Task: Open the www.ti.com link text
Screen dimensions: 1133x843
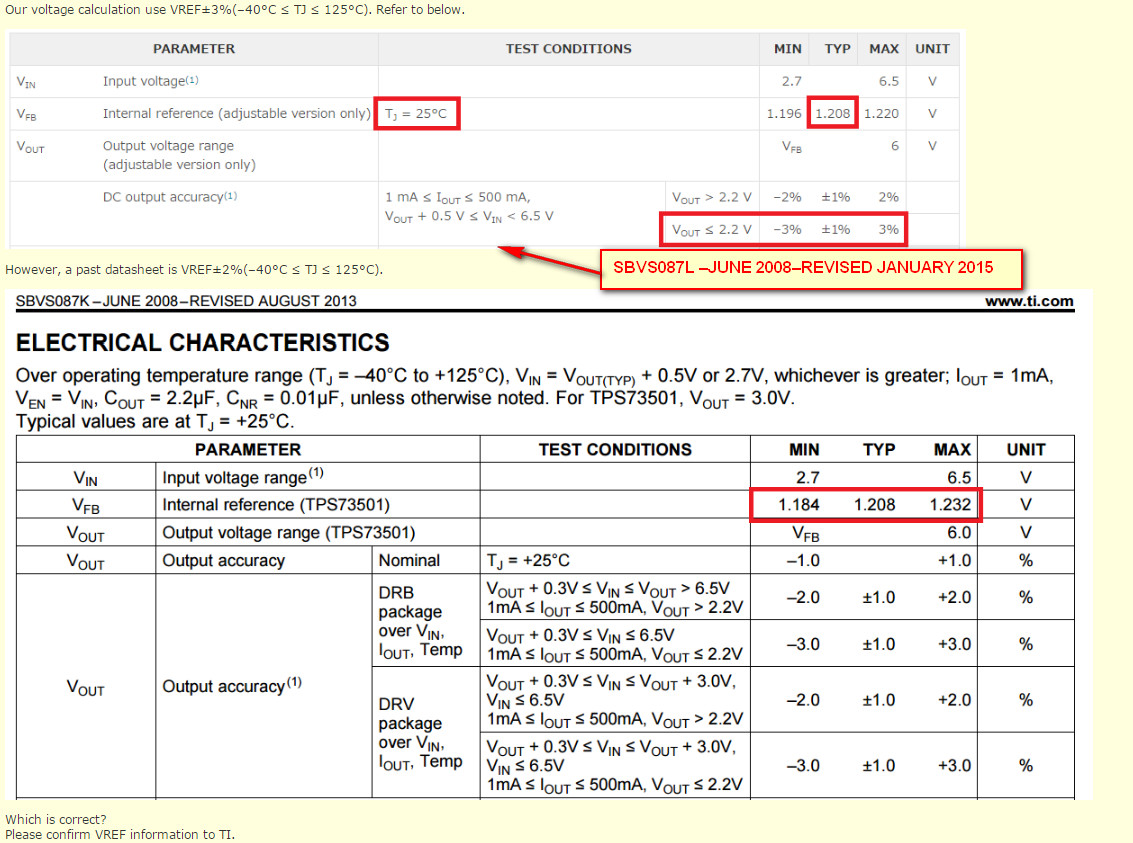Action: click(x=1029, y=301)
